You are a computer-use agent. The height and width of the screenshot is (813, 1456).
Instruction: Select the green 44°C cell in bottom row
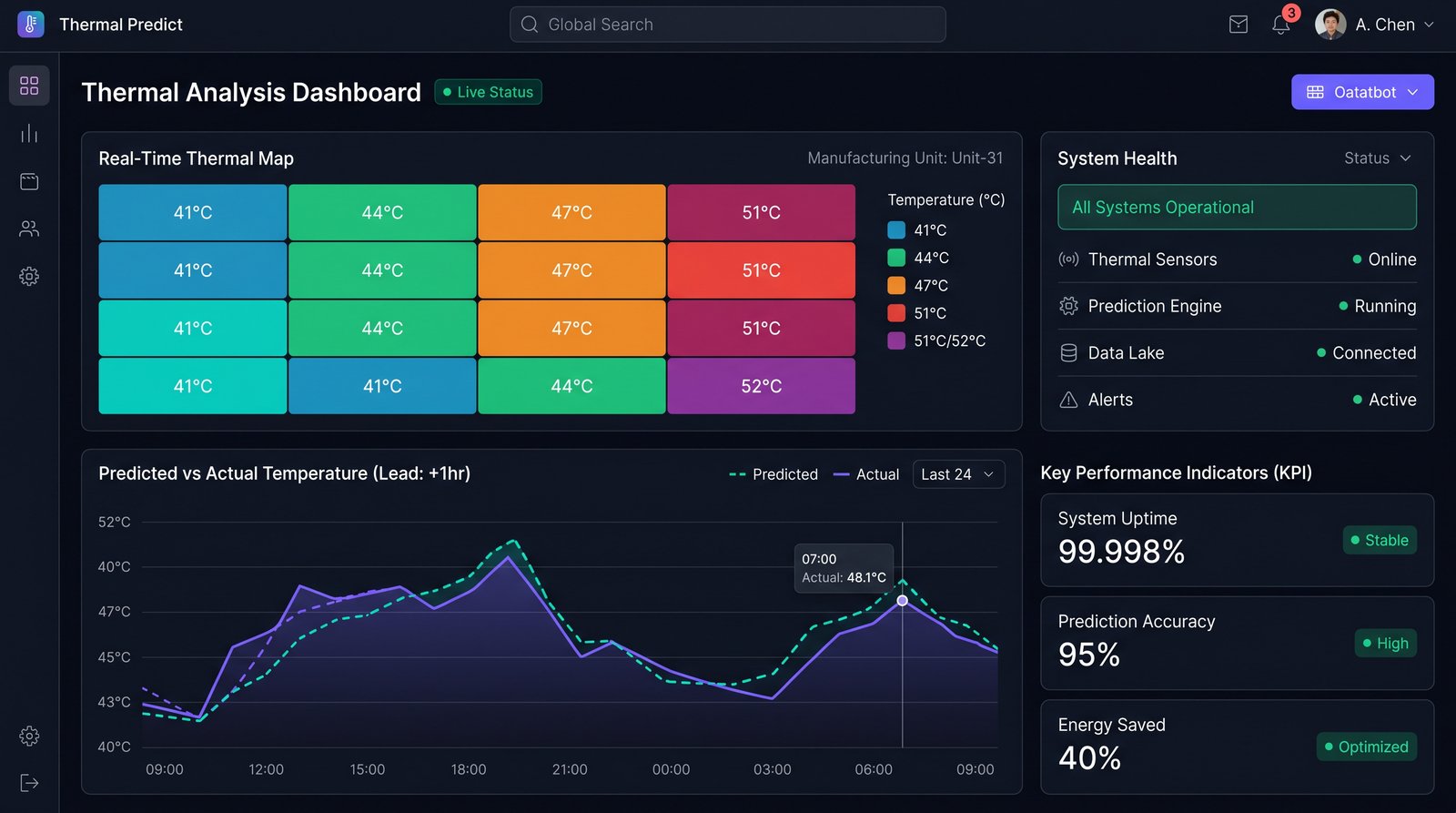571,386
